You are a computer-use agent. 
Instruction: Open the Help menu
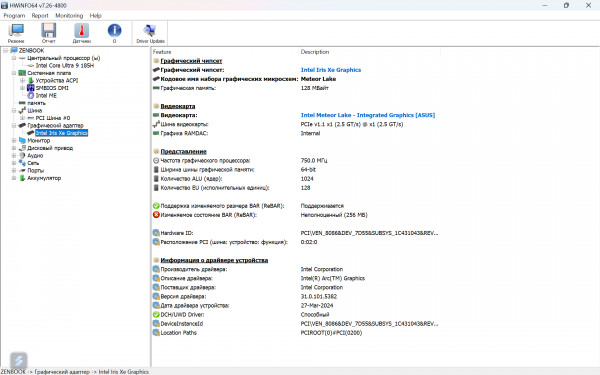tap(96, 16)
